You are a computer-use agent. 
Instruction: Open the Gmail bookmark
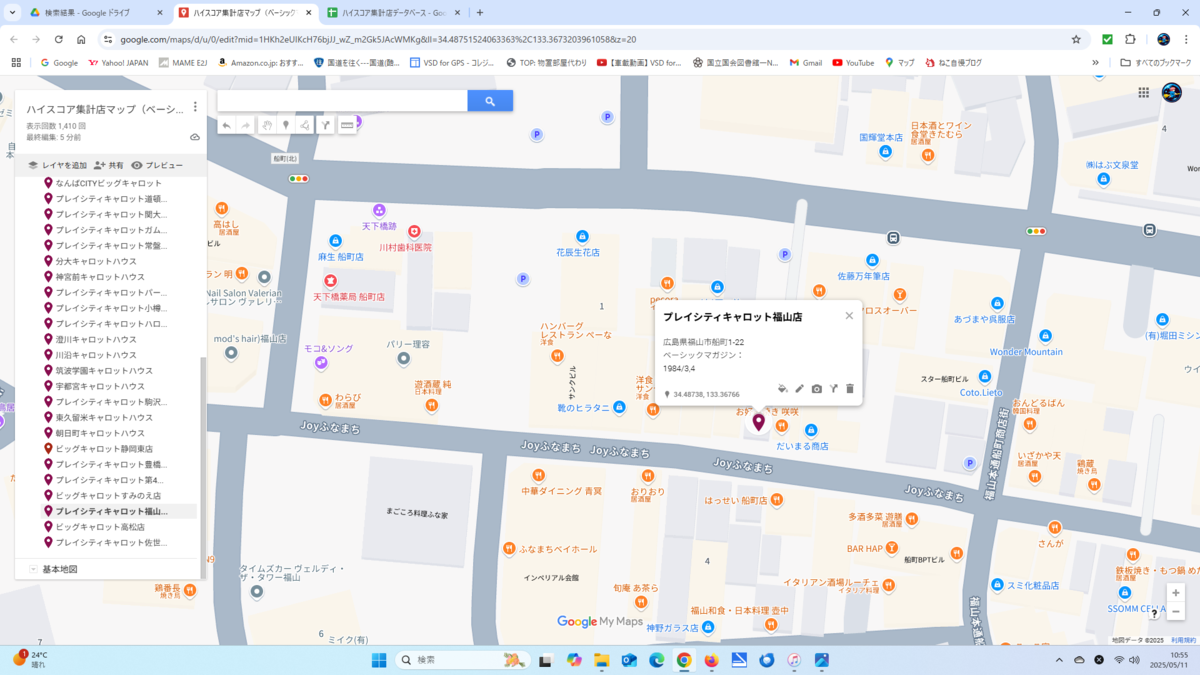coord(806,63)
